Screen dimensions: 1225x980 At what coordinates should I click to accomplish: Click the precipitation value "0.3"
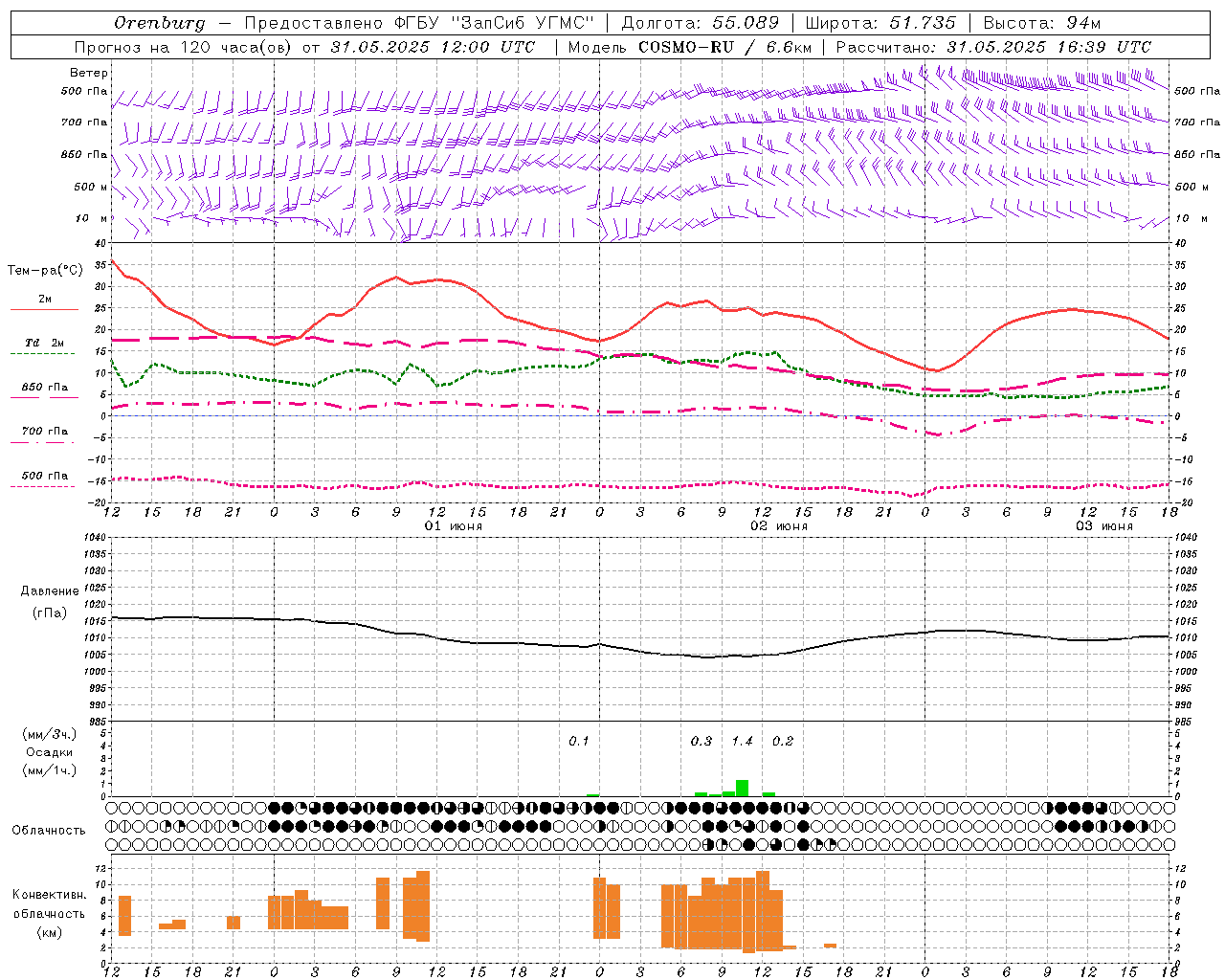click(x=702, y=741)
